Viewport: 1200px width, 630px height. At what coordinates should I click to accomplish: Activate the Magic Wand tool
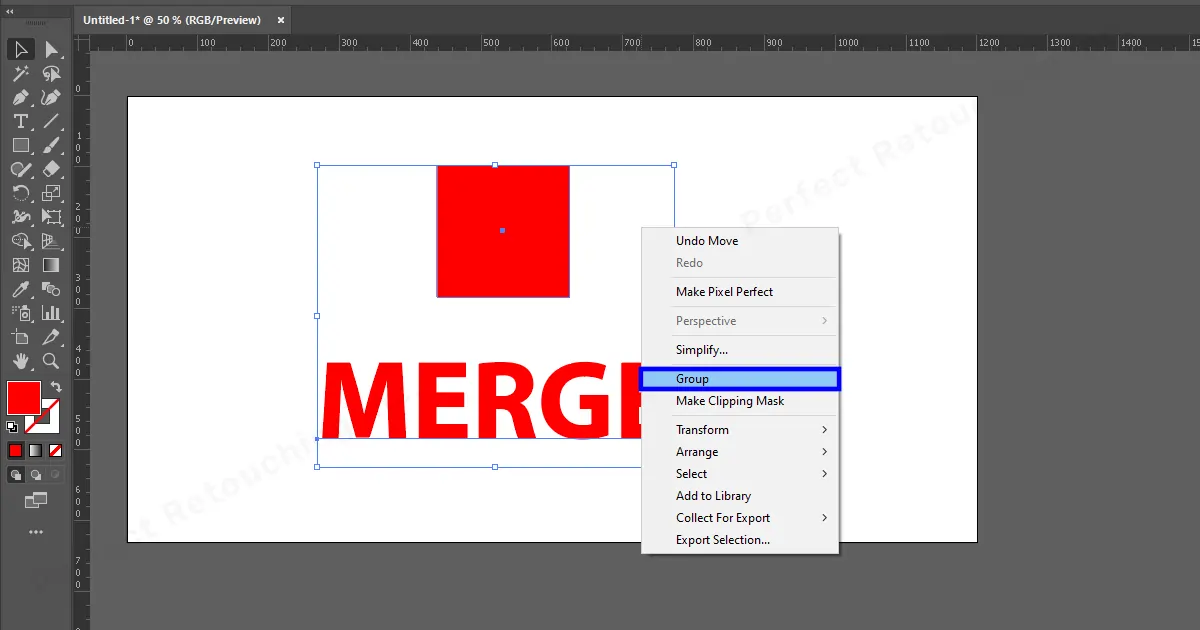[21, 73]
